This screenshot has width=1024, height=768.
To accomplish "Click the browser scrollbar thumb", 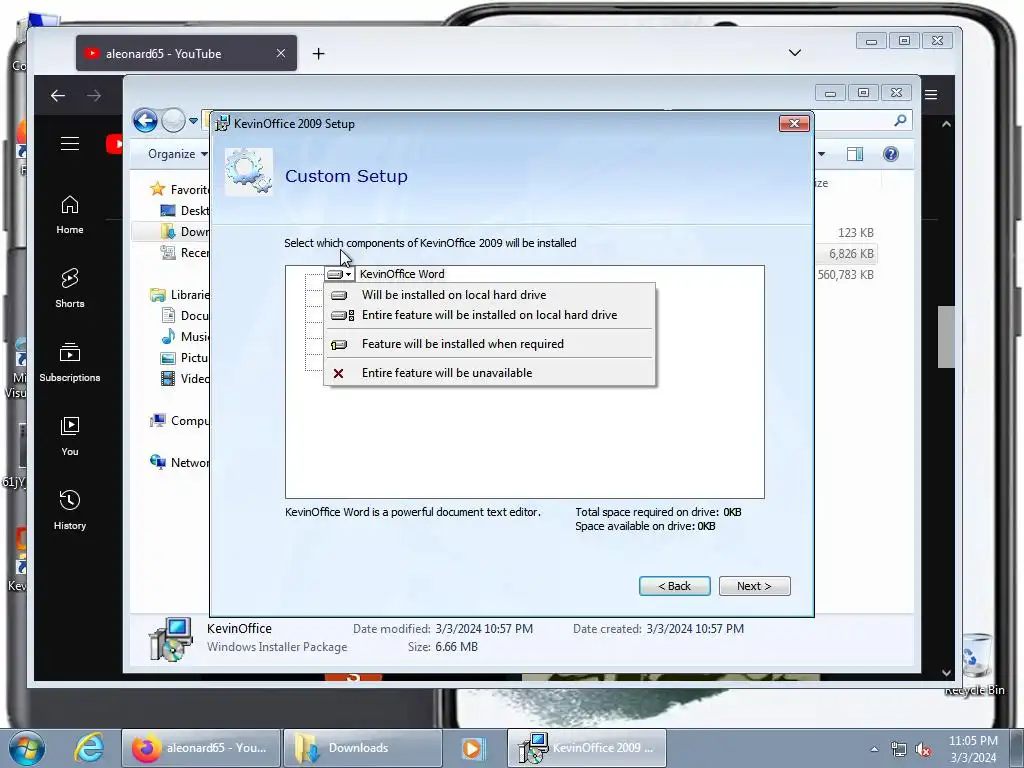I will click(946, 337).
